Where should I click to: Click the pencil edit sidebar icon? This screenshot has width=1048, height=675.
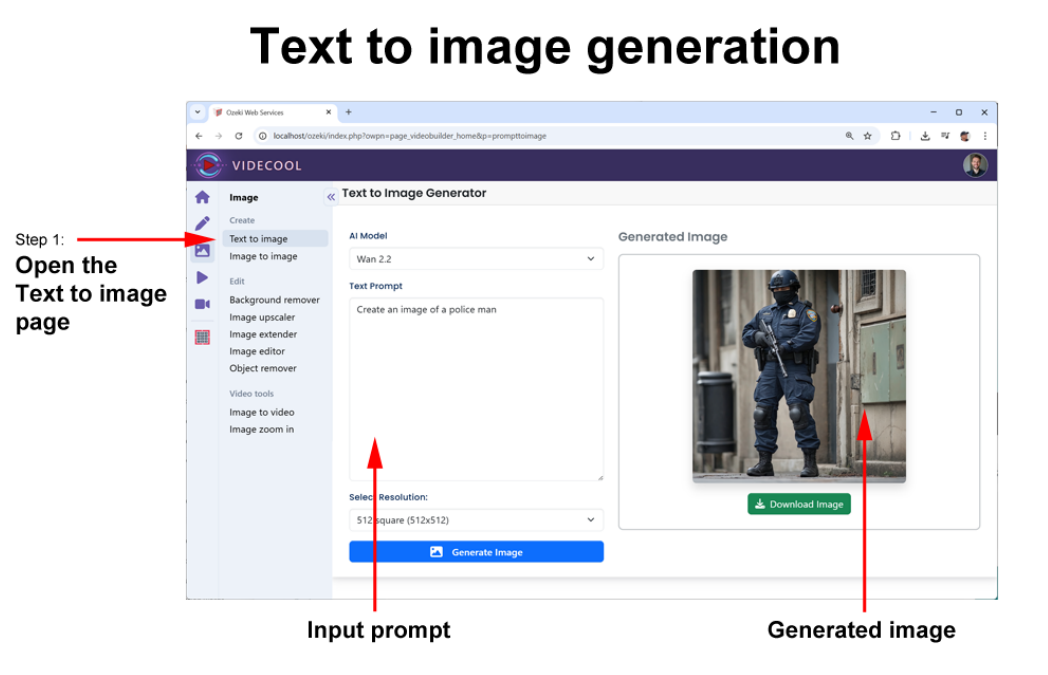[x=202, y=223]
